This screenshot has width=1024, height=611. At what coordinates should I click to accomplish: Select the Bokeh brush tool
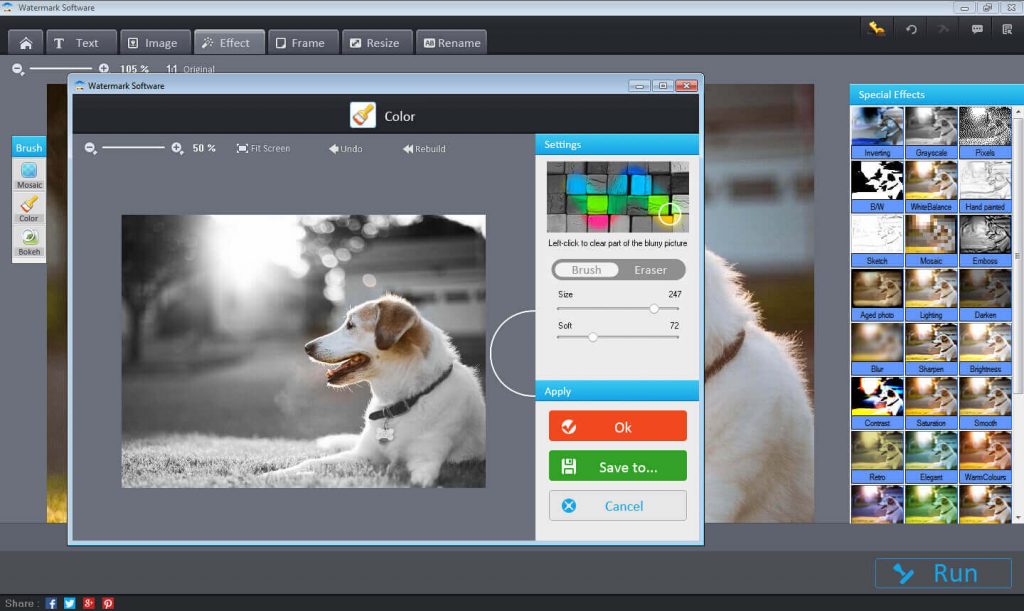(x=29, y=241)
